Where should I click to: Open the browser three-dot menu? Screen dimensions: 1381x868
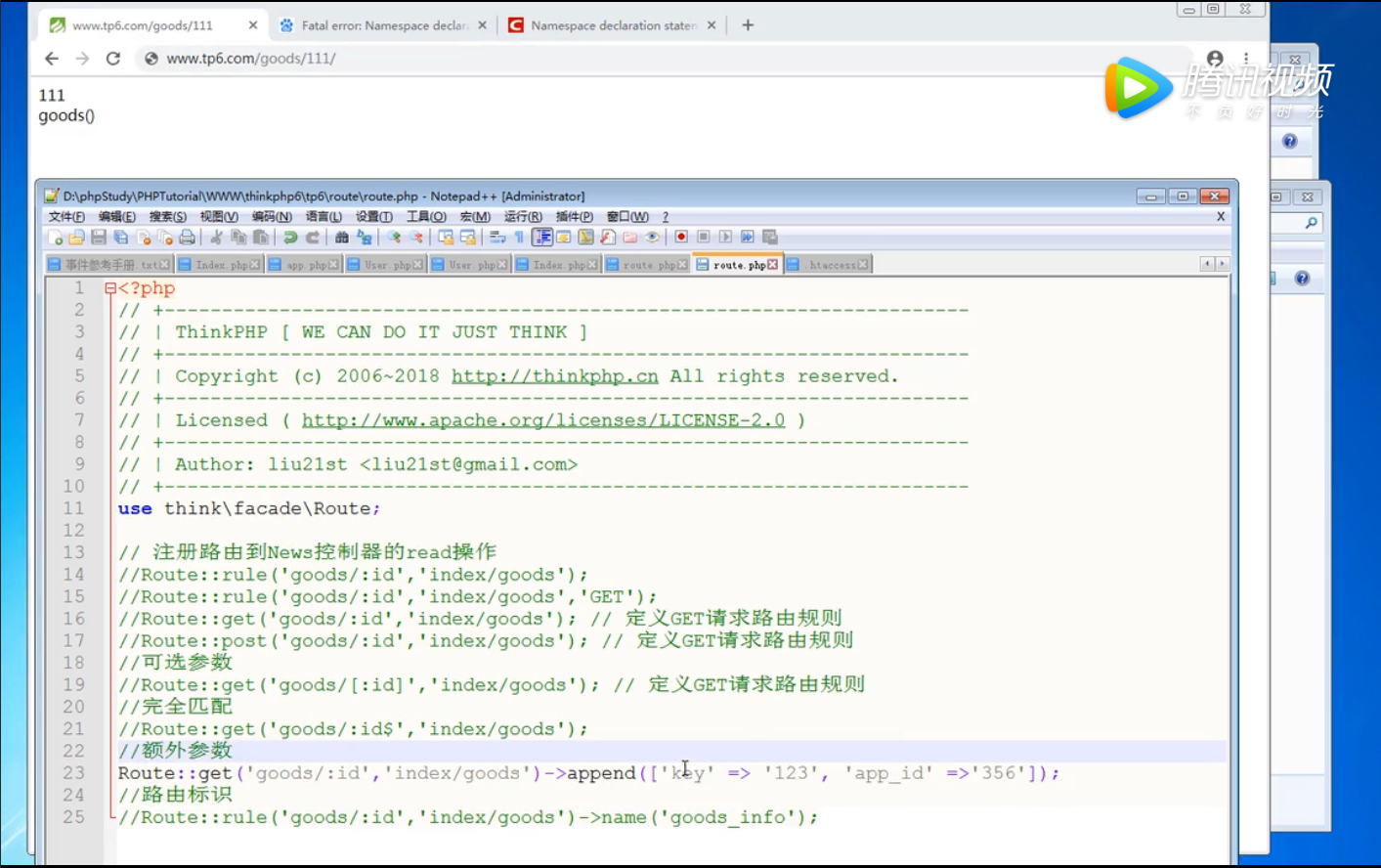coord(1246,59)
